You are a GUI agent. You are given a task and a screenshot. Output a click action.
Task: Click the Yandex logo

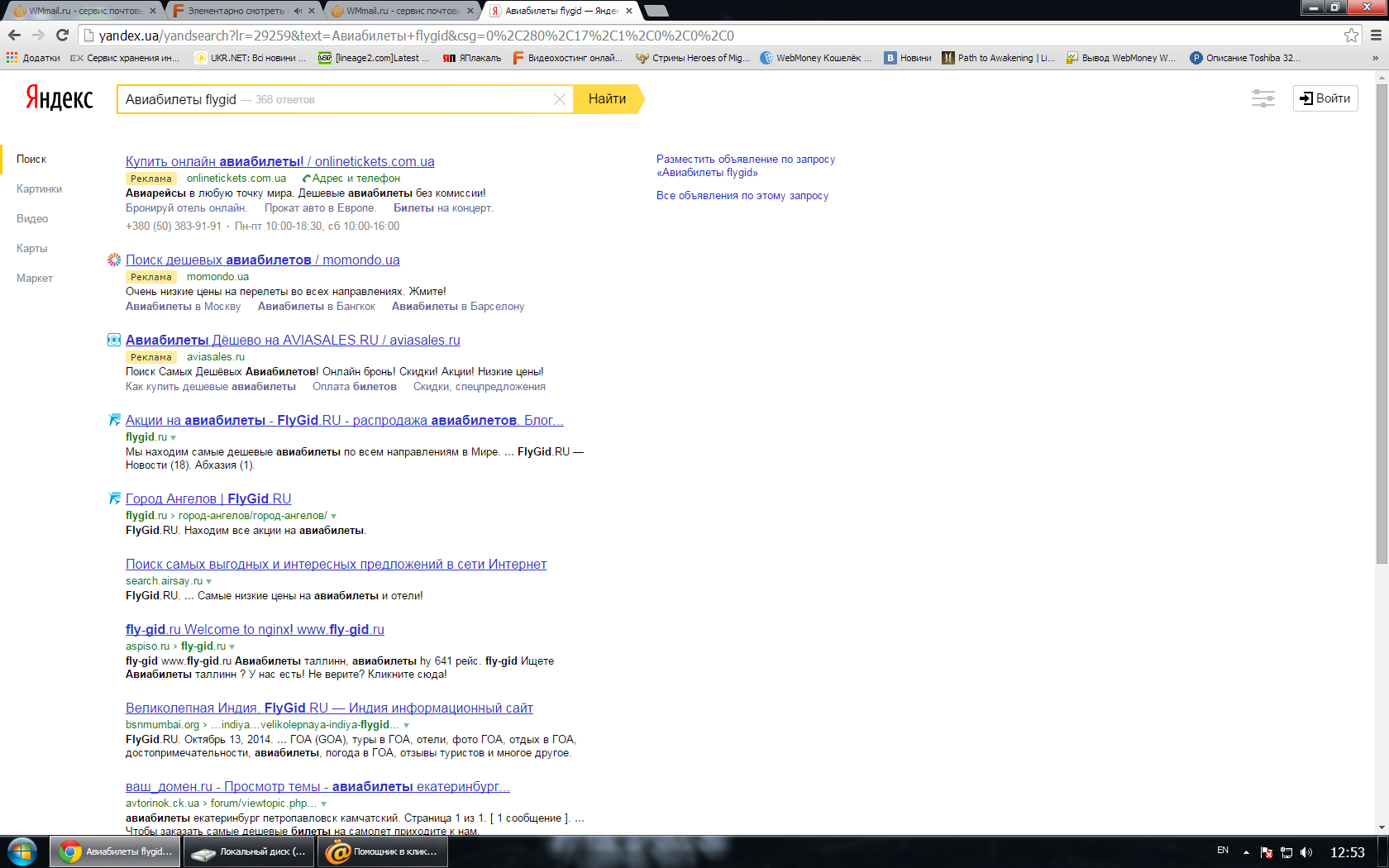click(60, 98)
